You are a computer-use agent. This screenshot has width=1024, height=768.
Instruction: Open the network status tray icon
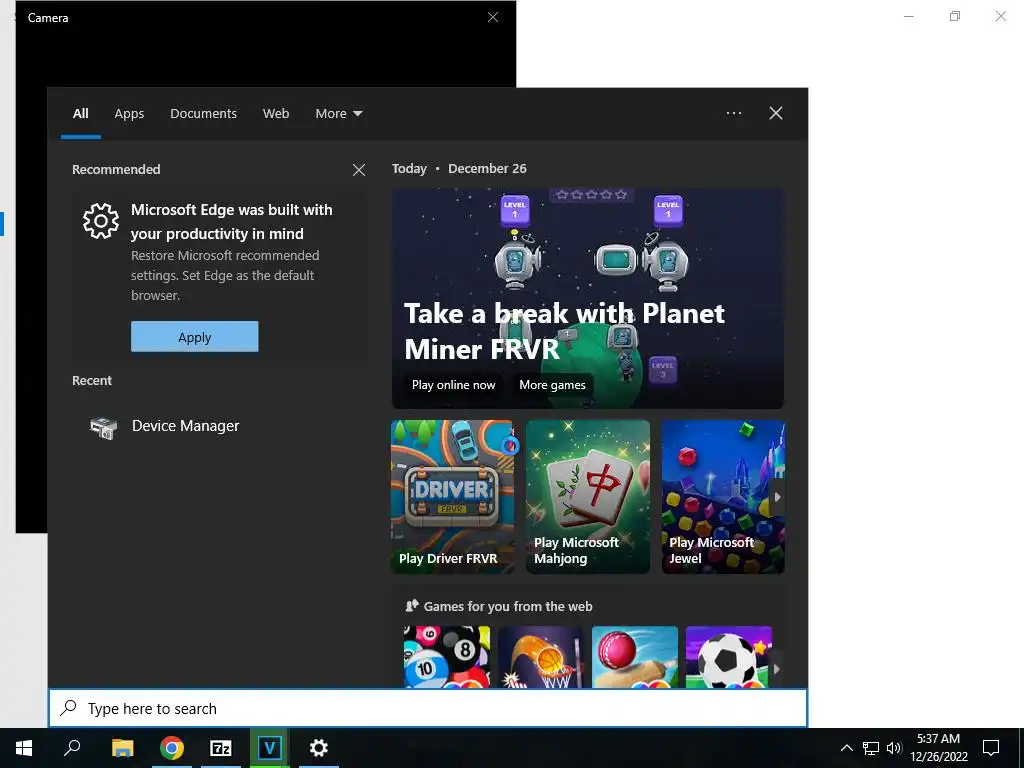[871, 748]
